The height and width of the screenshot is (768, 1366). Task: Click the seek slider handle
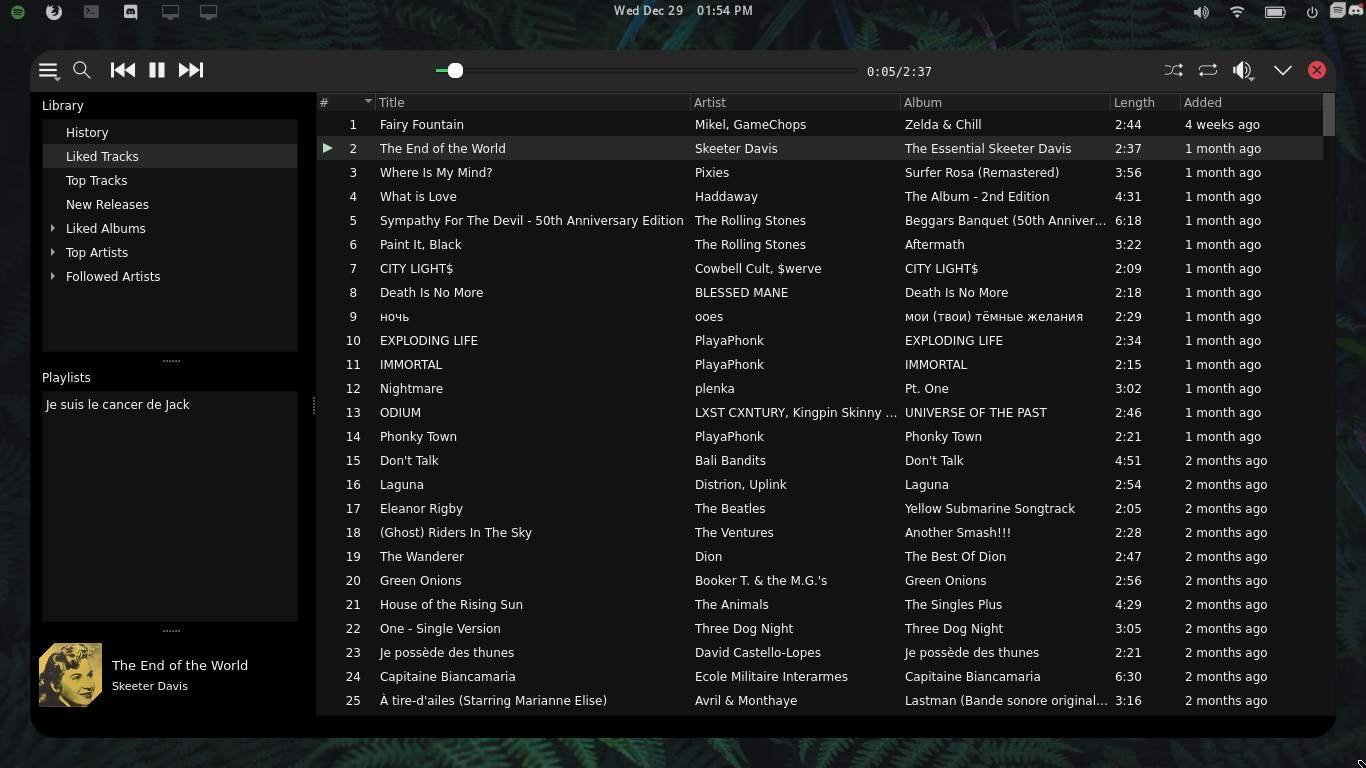455,70
